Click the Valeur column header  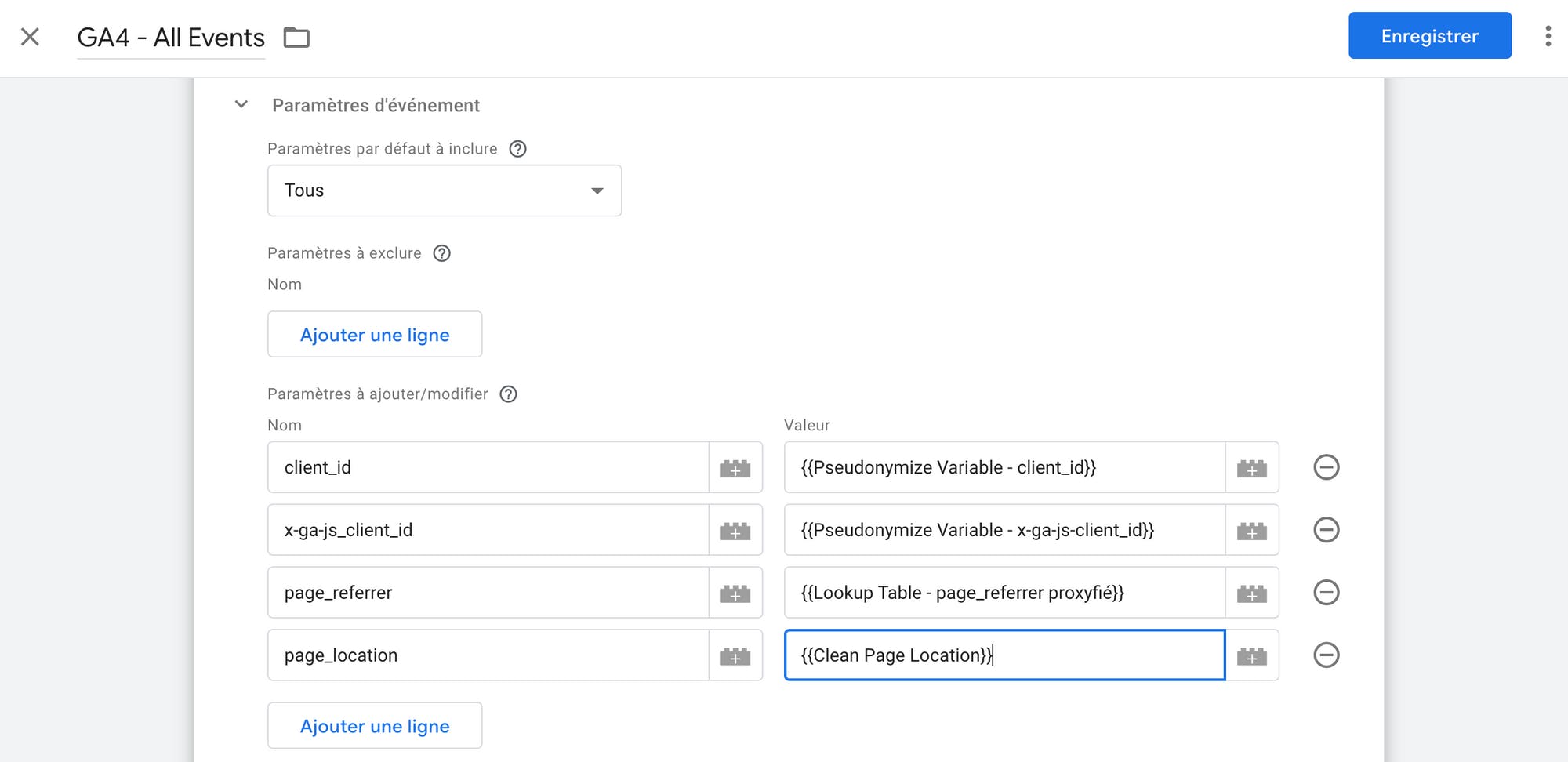tap(807, 425)
